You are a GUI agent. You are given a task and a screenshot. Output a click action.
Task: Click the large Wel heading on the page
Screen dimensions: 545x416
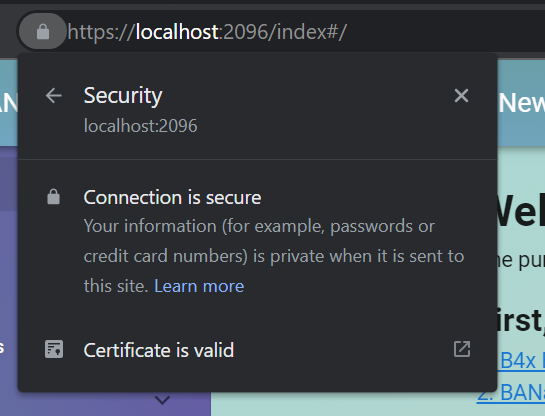pos(519,211)
